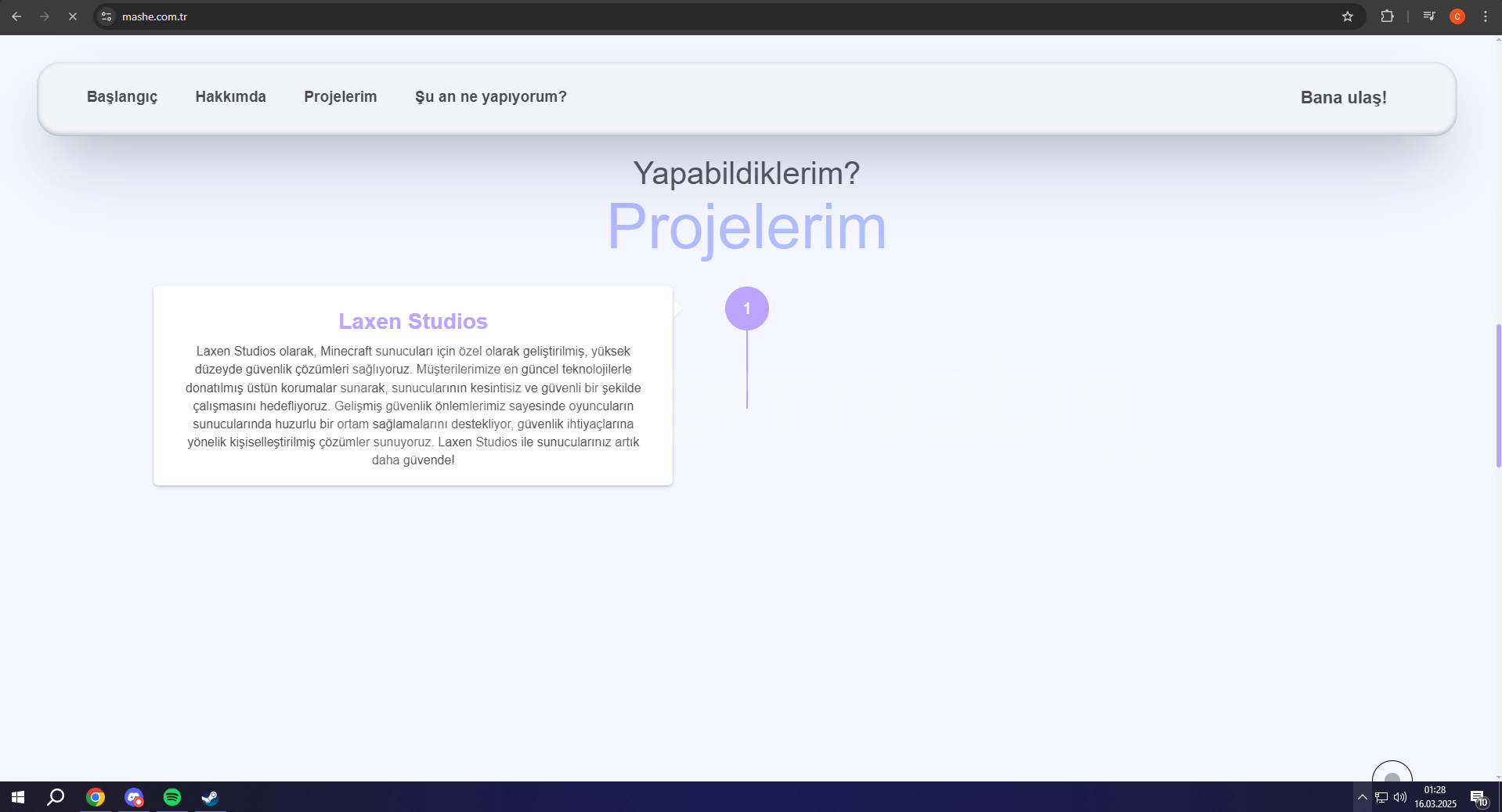Select timeline marker number 1
Screen dimensions: 1502x812
(747, 309)
